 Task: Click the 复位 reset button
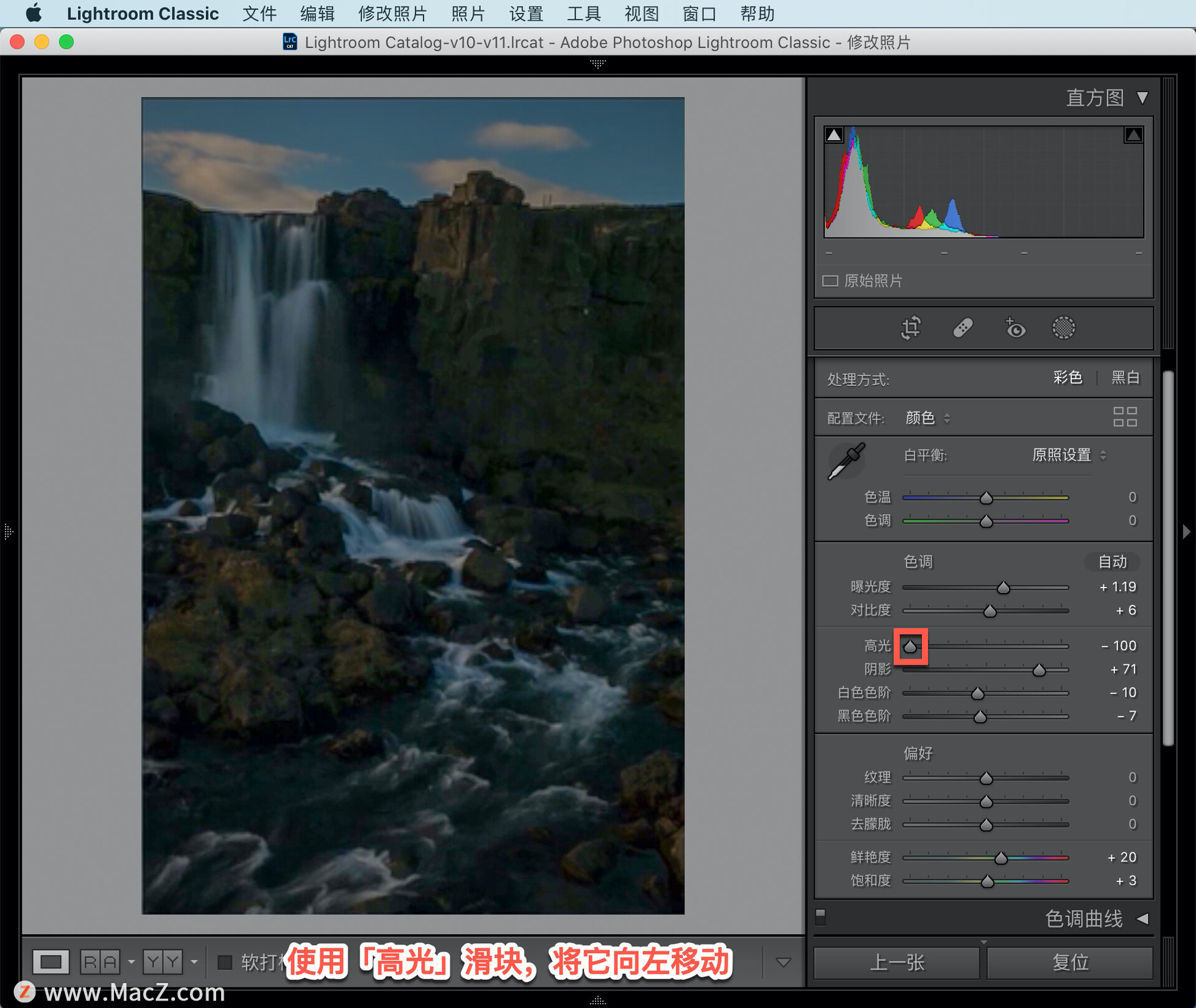point(1070,963)
